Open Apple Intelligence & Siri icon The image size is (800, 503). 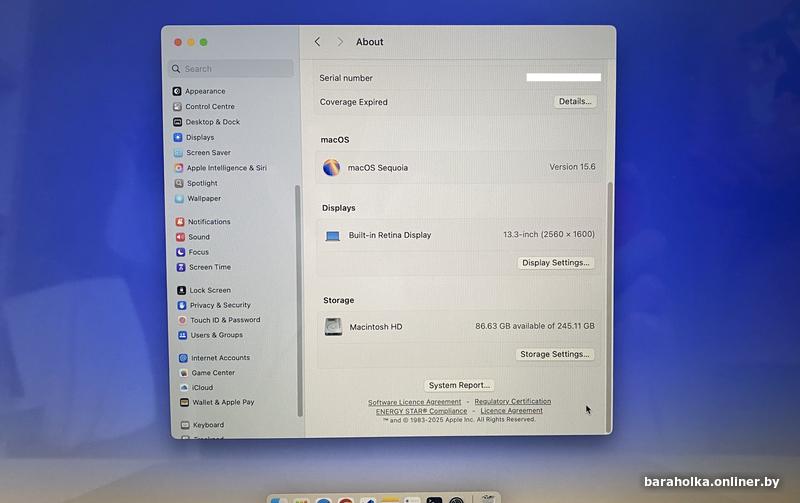(179, 168)
